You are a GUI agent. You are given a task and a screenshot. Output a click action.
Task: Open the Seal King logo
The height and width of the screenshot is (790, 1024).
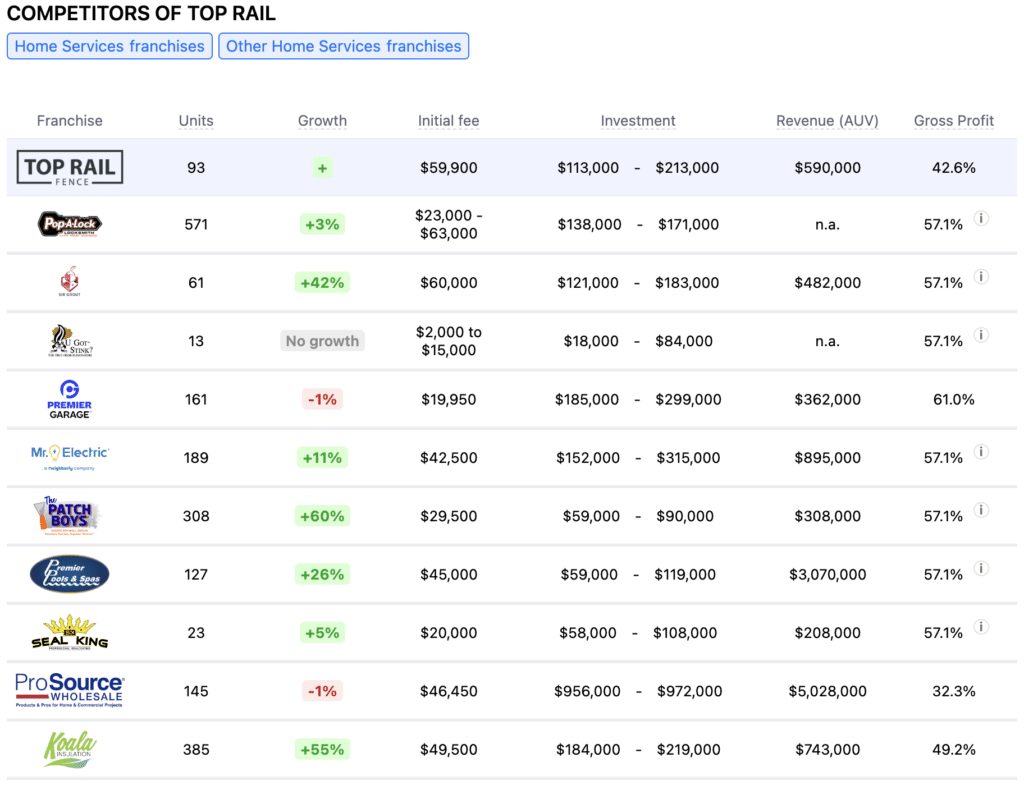(x=69, y=632)
